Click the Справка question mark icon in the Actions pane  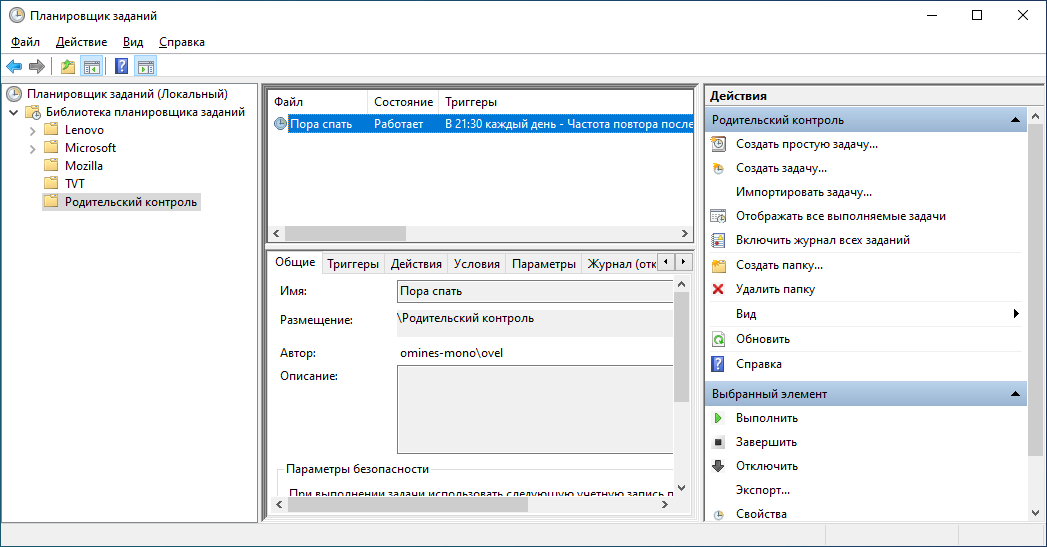coord(718,364)
